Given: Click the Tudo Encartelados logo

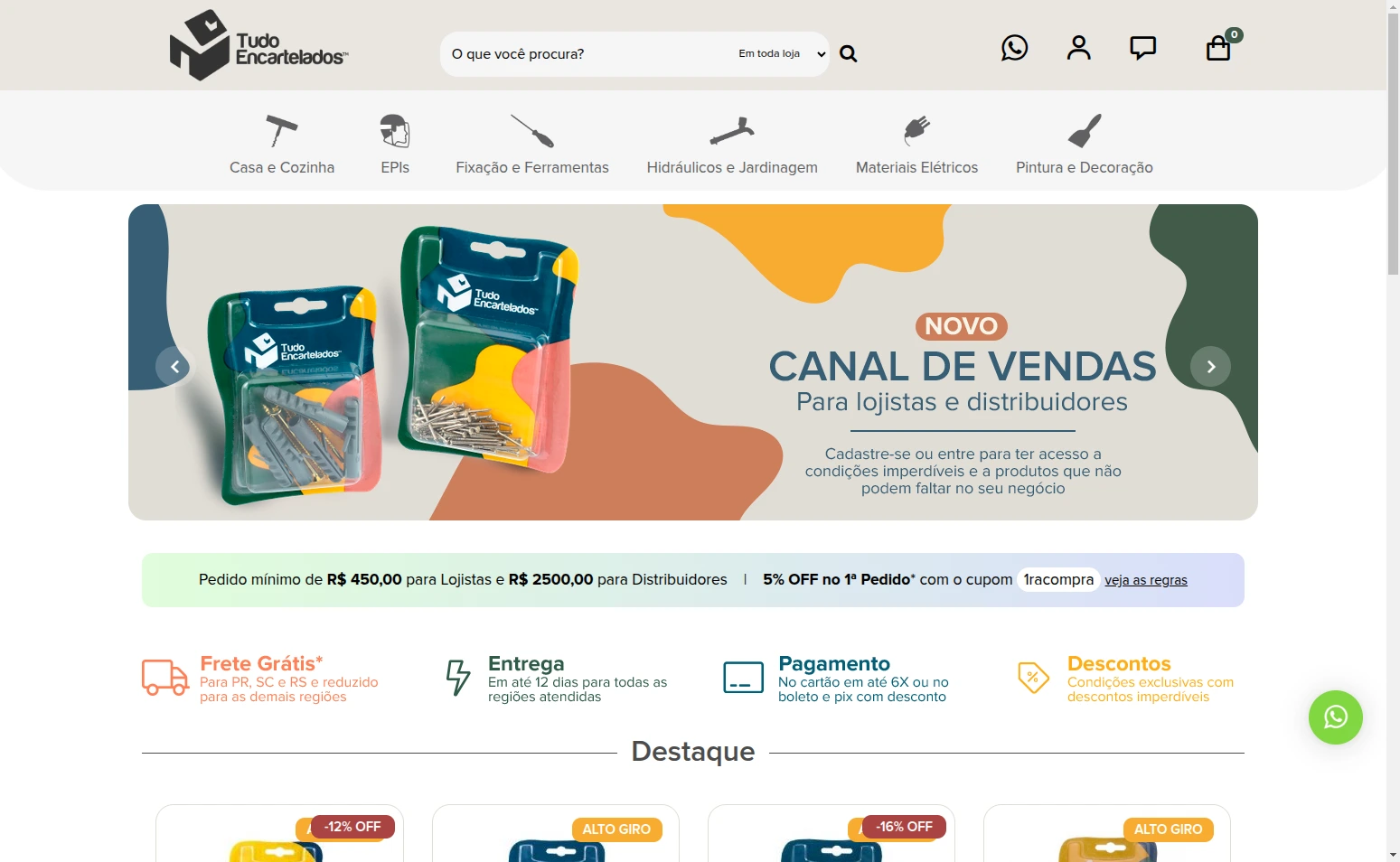Looking at the screenshot, I should pyautogui.click(x=259, y=45).
